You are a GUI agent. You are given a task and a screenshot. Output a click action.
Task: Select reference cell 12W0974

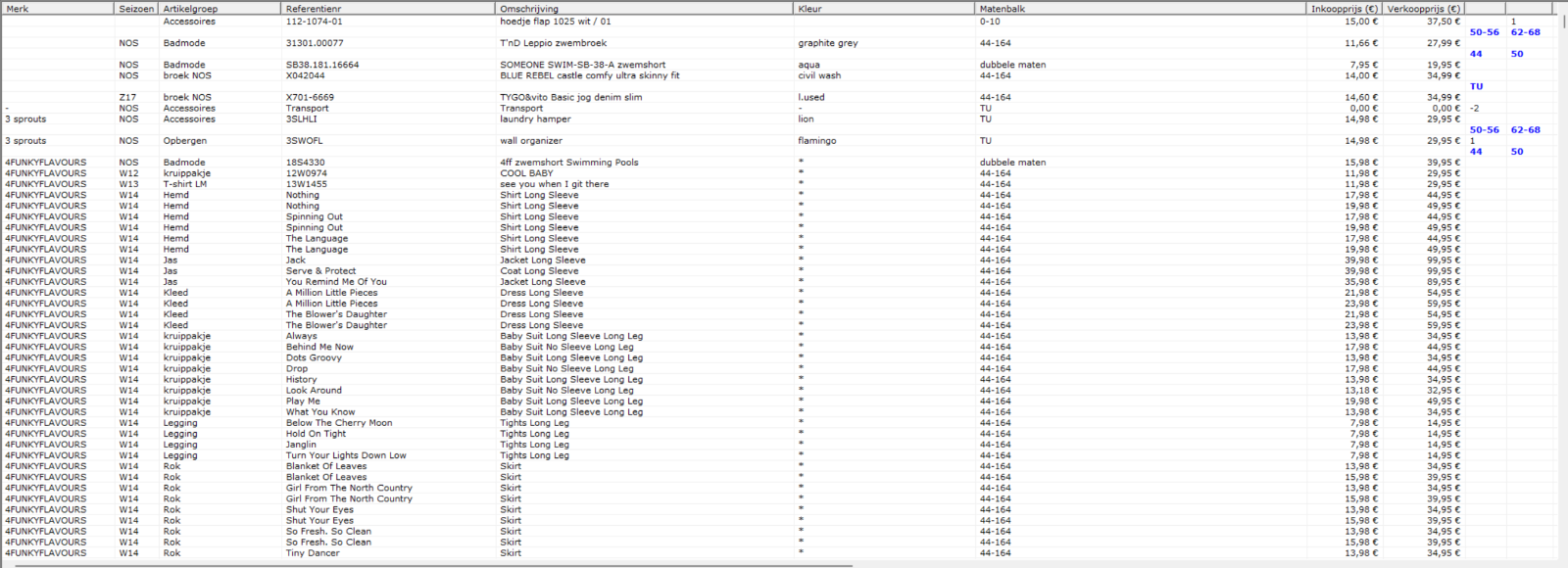(306, 173)
